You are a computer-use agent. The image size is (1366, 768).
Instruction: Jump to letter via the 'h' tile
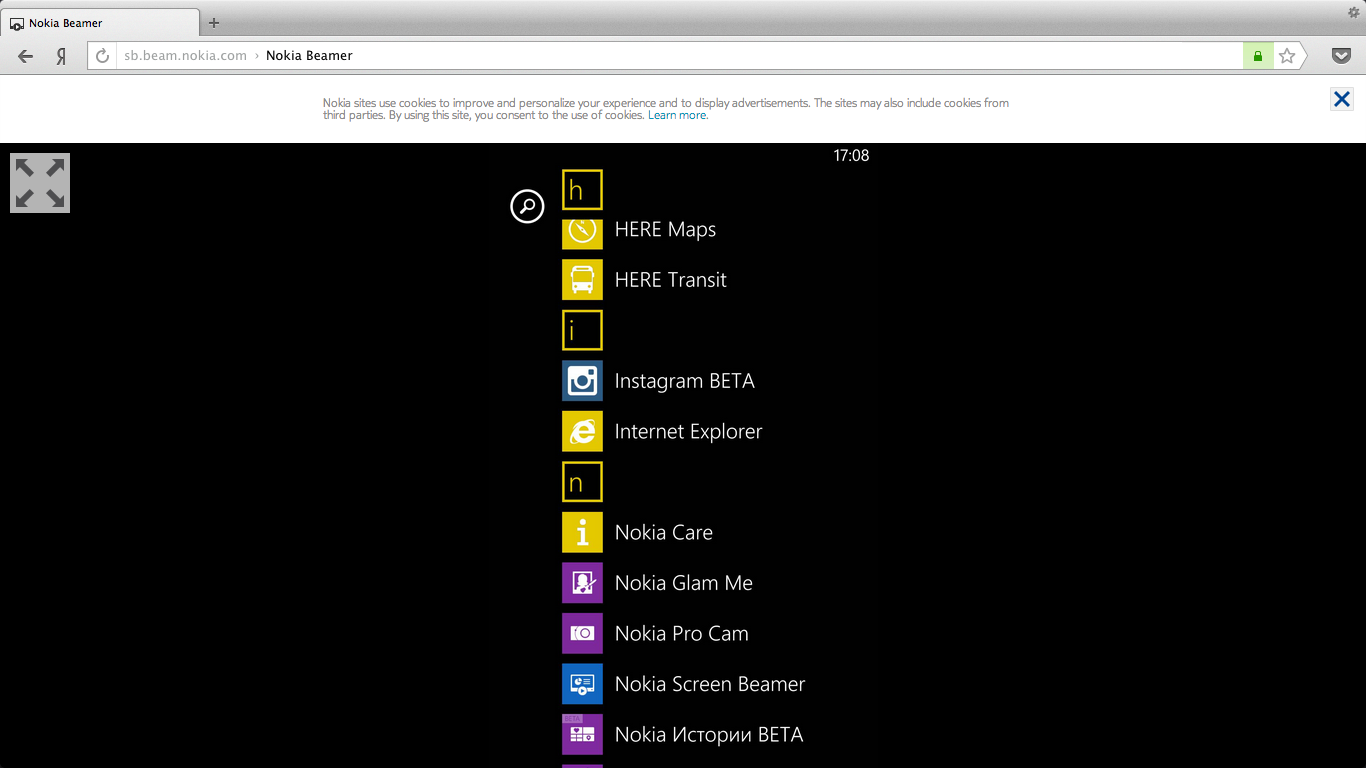coord(582,190)
